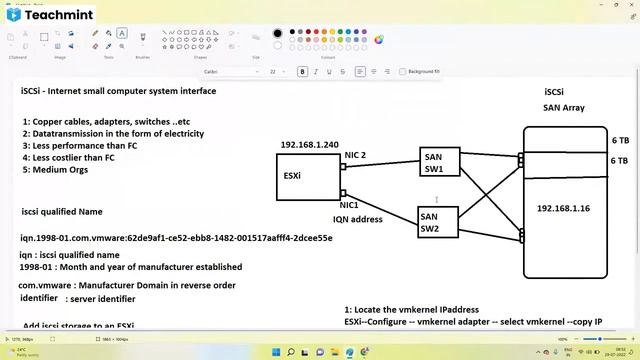640x360 pixels.
Task: Click the 'iqn.1998-01.com.vmware' text line on canvas
Action: [176, 238]
